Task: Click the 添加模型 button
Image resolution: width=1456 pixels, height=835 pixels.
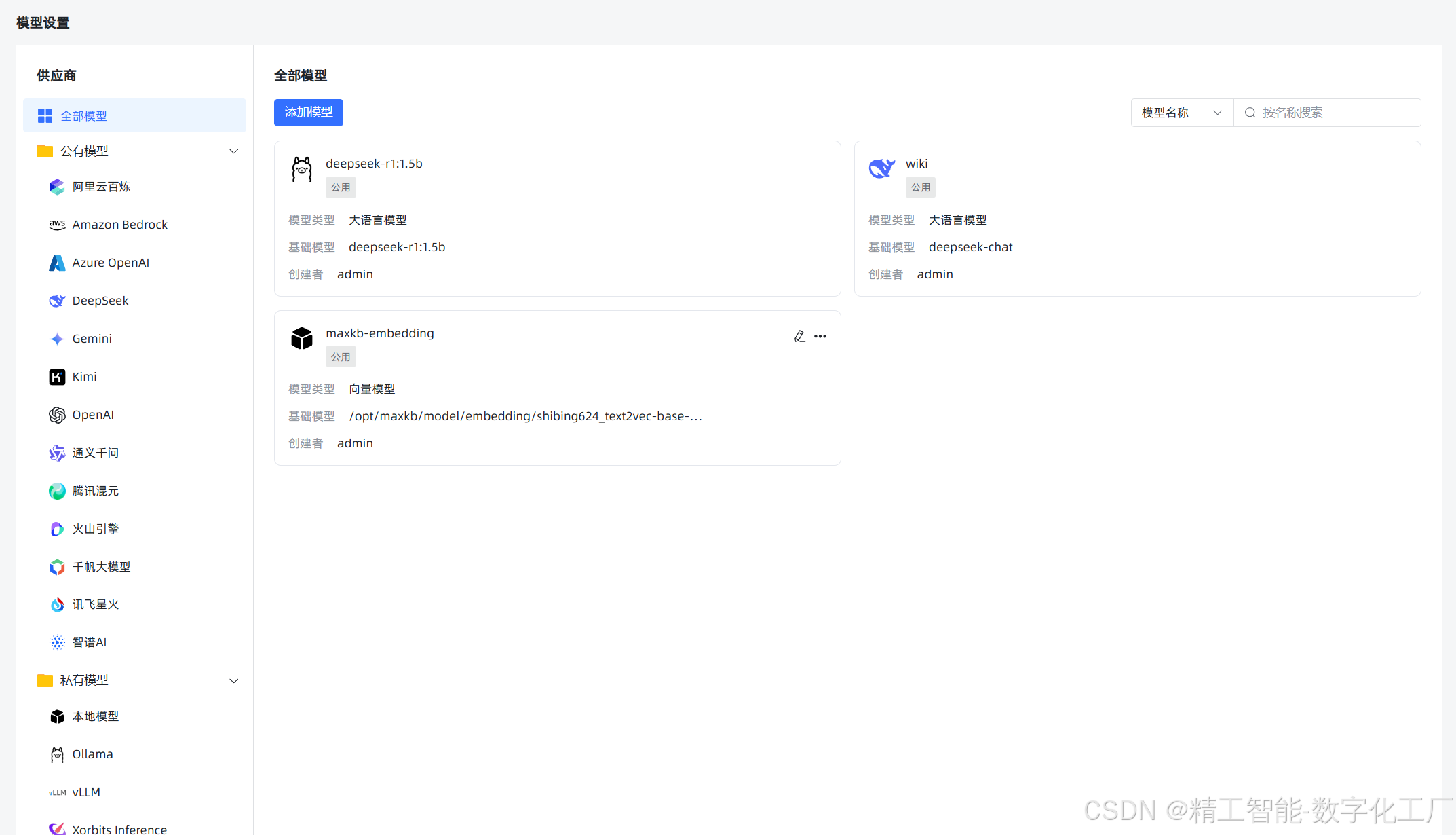Action: click(309, 113)
